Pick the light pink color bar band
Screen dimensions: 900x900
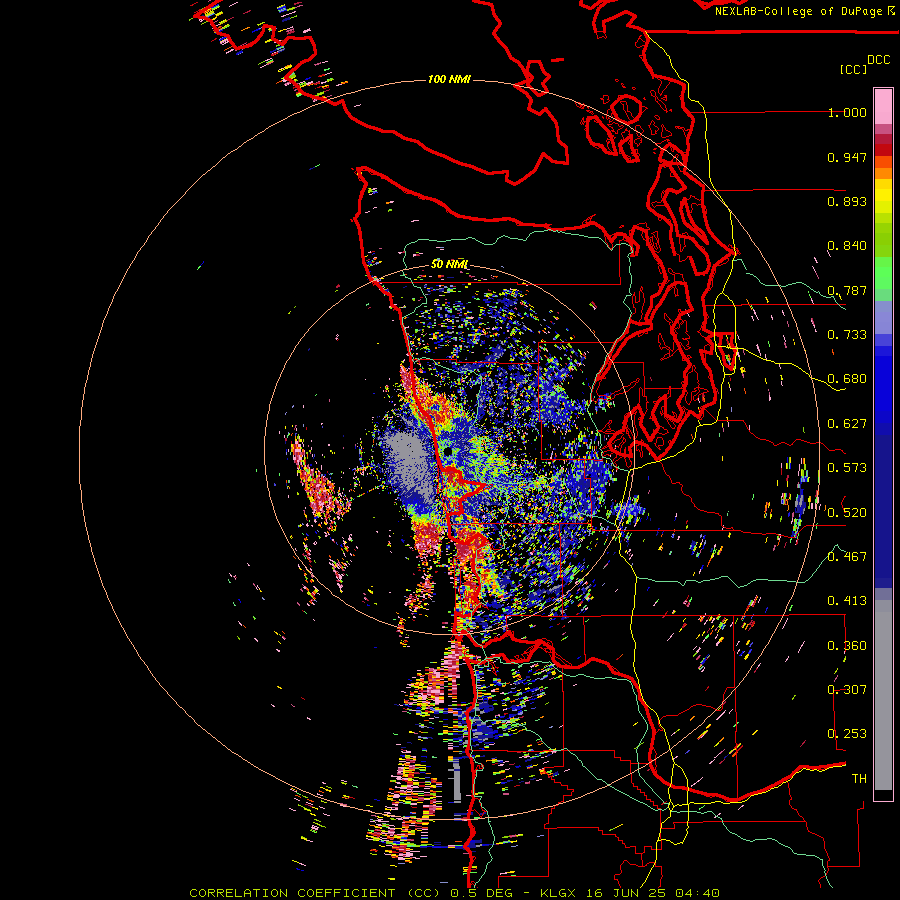[x=883, y=107]
